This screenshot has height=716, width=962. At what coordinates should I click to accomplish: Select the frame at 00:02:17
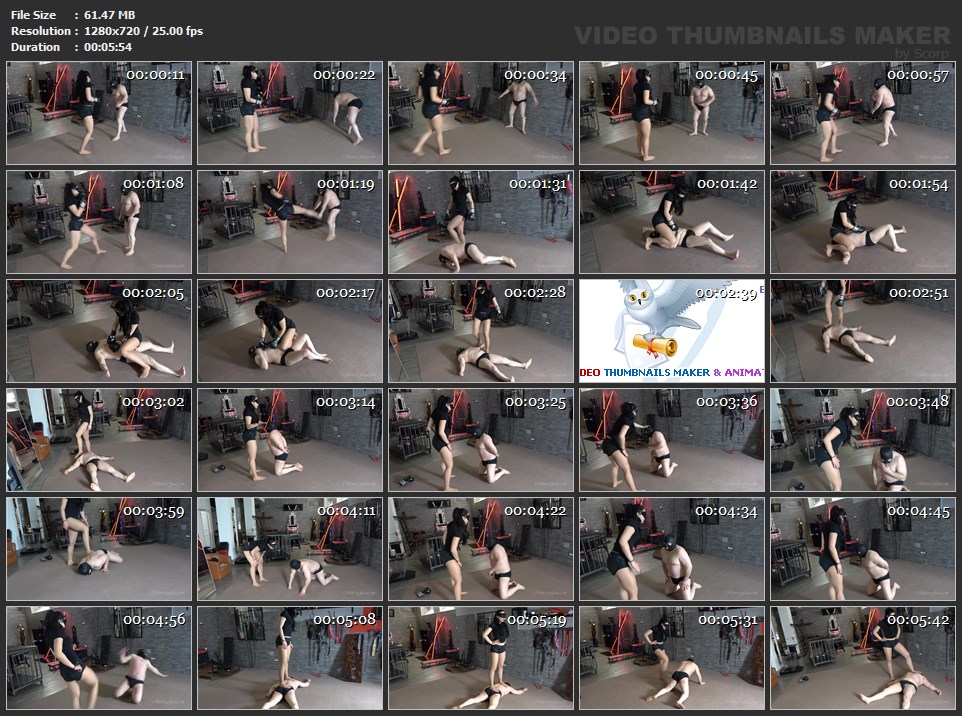[290, 331]
